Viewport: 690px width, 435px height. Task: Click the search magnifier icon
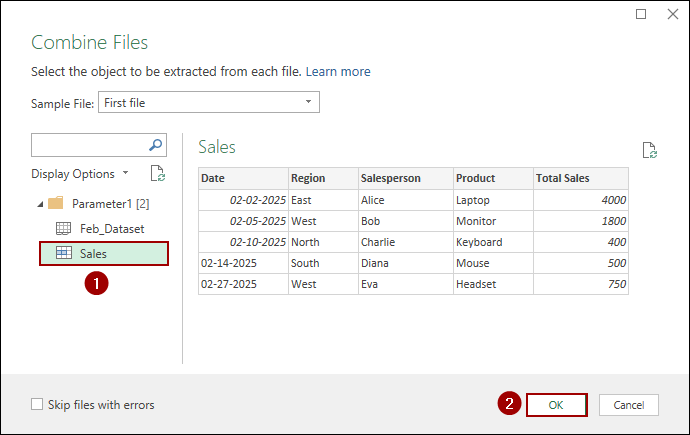click(x=155, y=145)
